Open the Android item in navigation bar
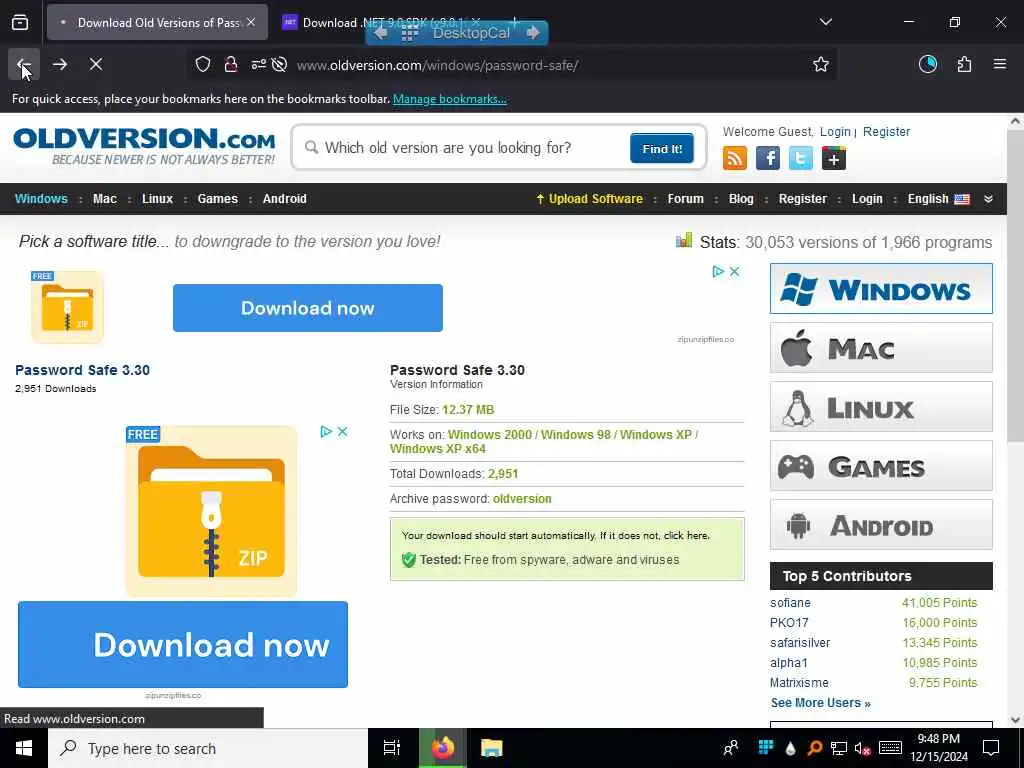This screenshot has height=768, width=1024. point(285,199)
